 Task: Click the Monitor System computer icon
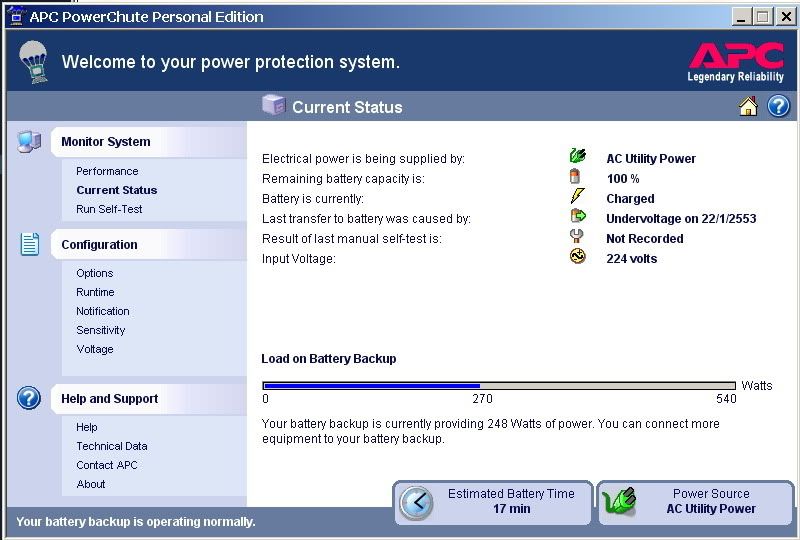point(29,142)
